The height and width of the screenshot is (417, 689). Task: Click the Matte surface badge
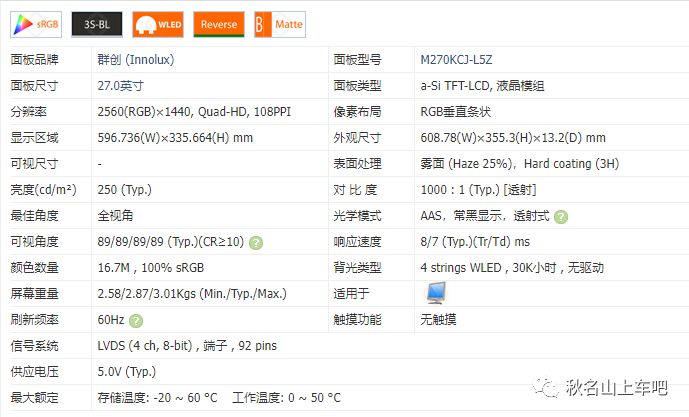tap(280, 24)
